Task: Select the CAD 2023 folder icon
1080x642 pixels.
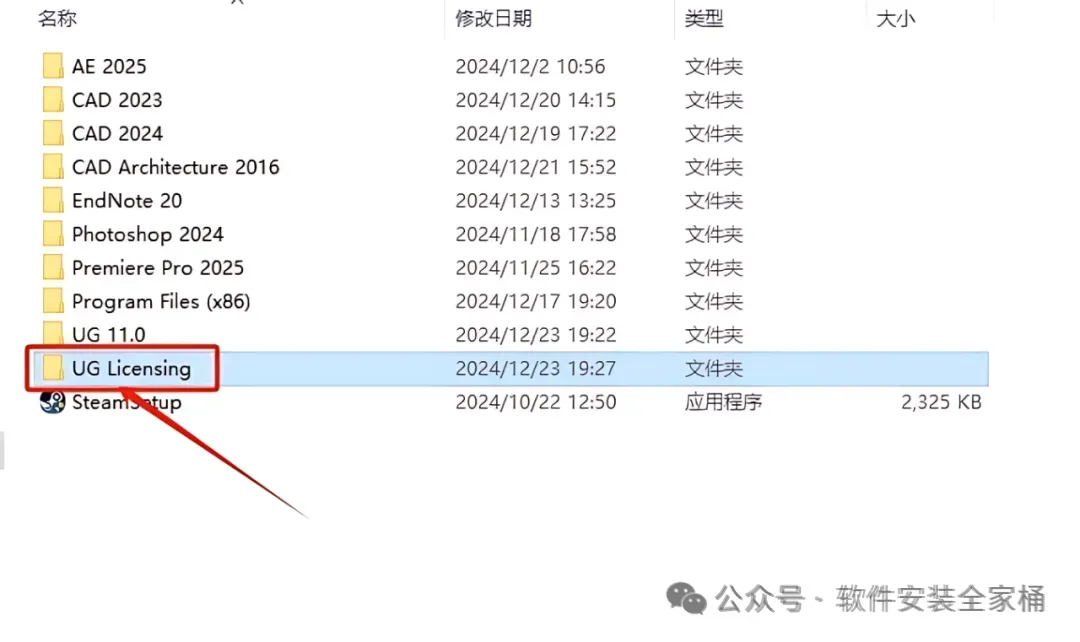Action: (x=52, y=100)
